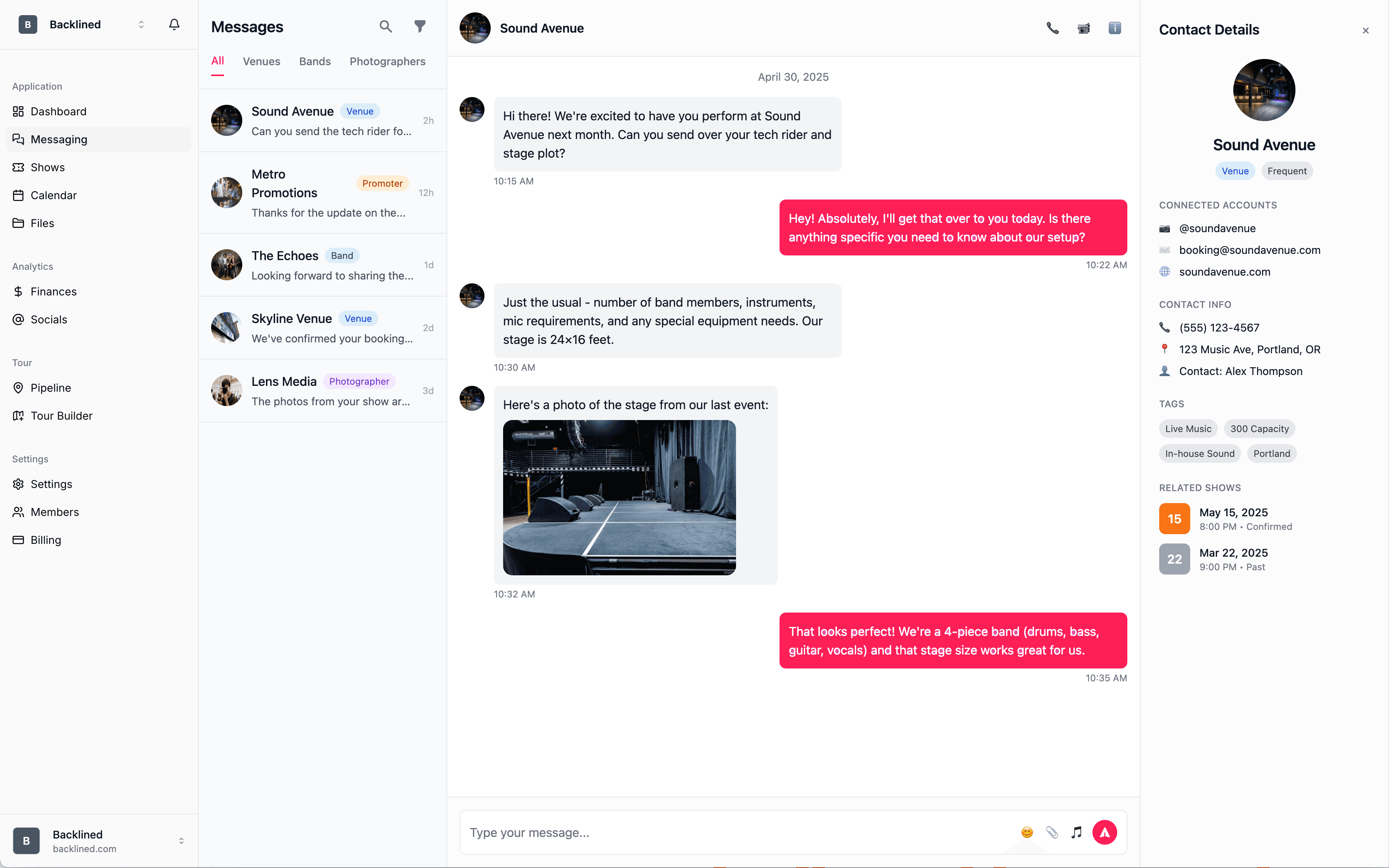Search messages with the magnifier icon
The image size is (1389, 868).
click(x=386, y=26)
